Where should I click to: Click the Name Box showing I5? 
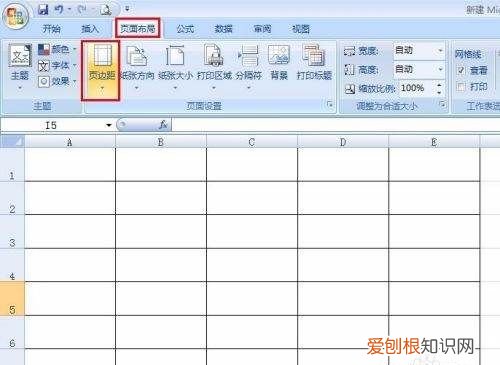point(52,125)
